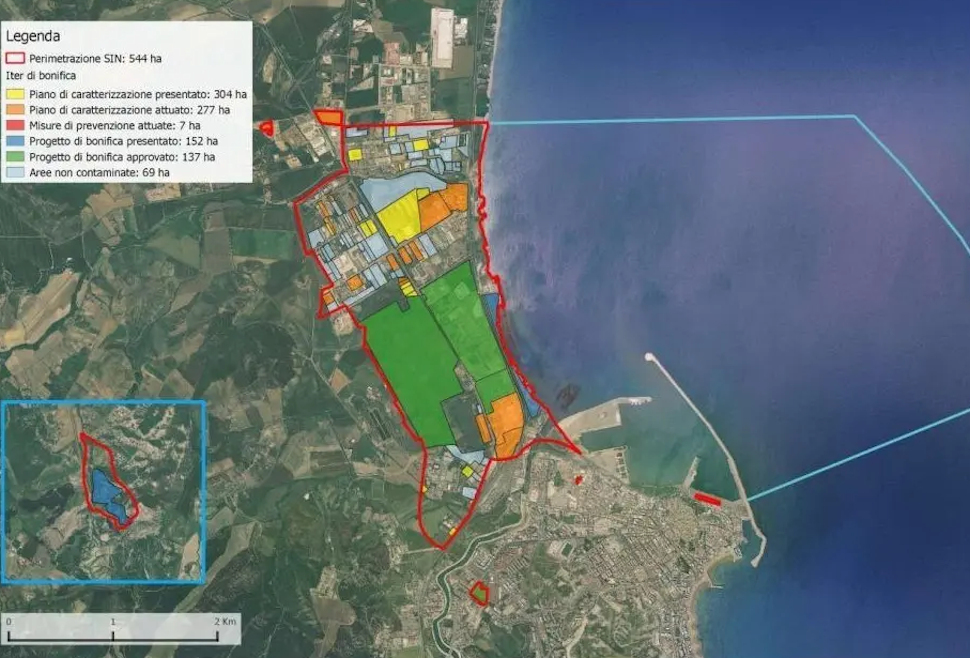This screenshot has width=970, height=658.
Task: Click the '2 Km' scale bar label
Action: tap(227, 621)
